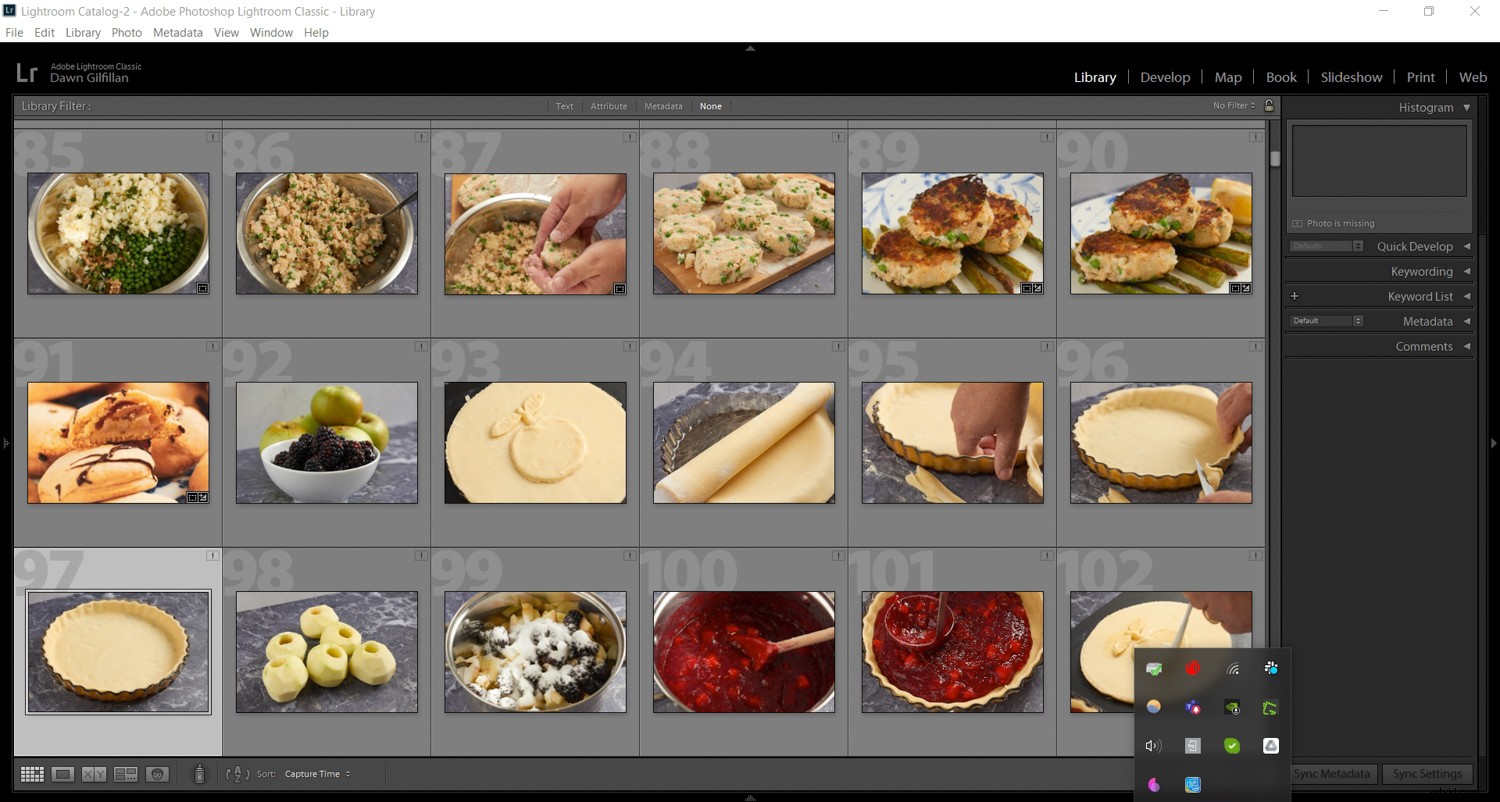Viewport: 1500px width, 802px height.
Task: Open the Metadata menu
Action: 177,32
